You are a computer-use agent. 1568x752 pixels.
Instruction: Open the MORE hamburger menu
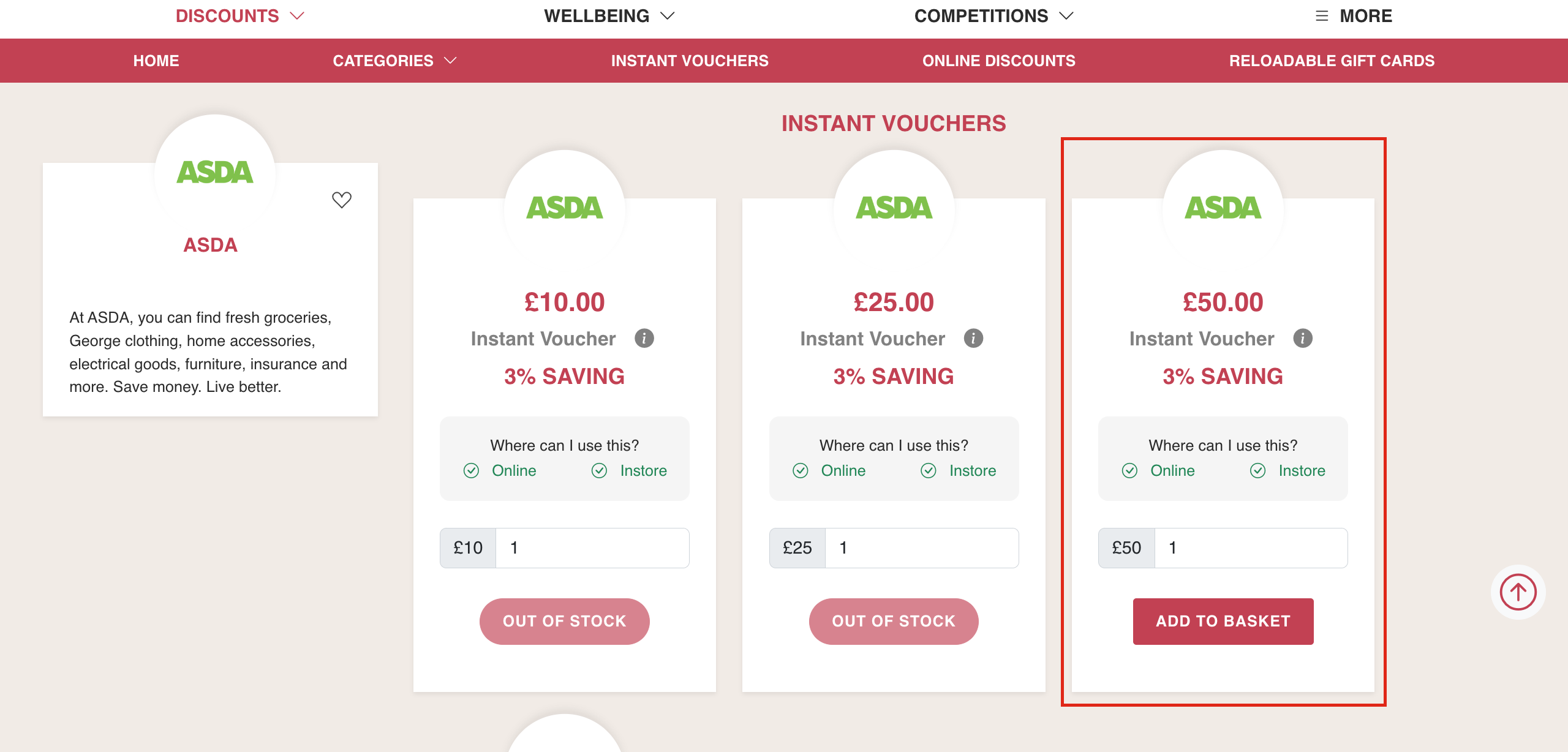point(1354,16)
